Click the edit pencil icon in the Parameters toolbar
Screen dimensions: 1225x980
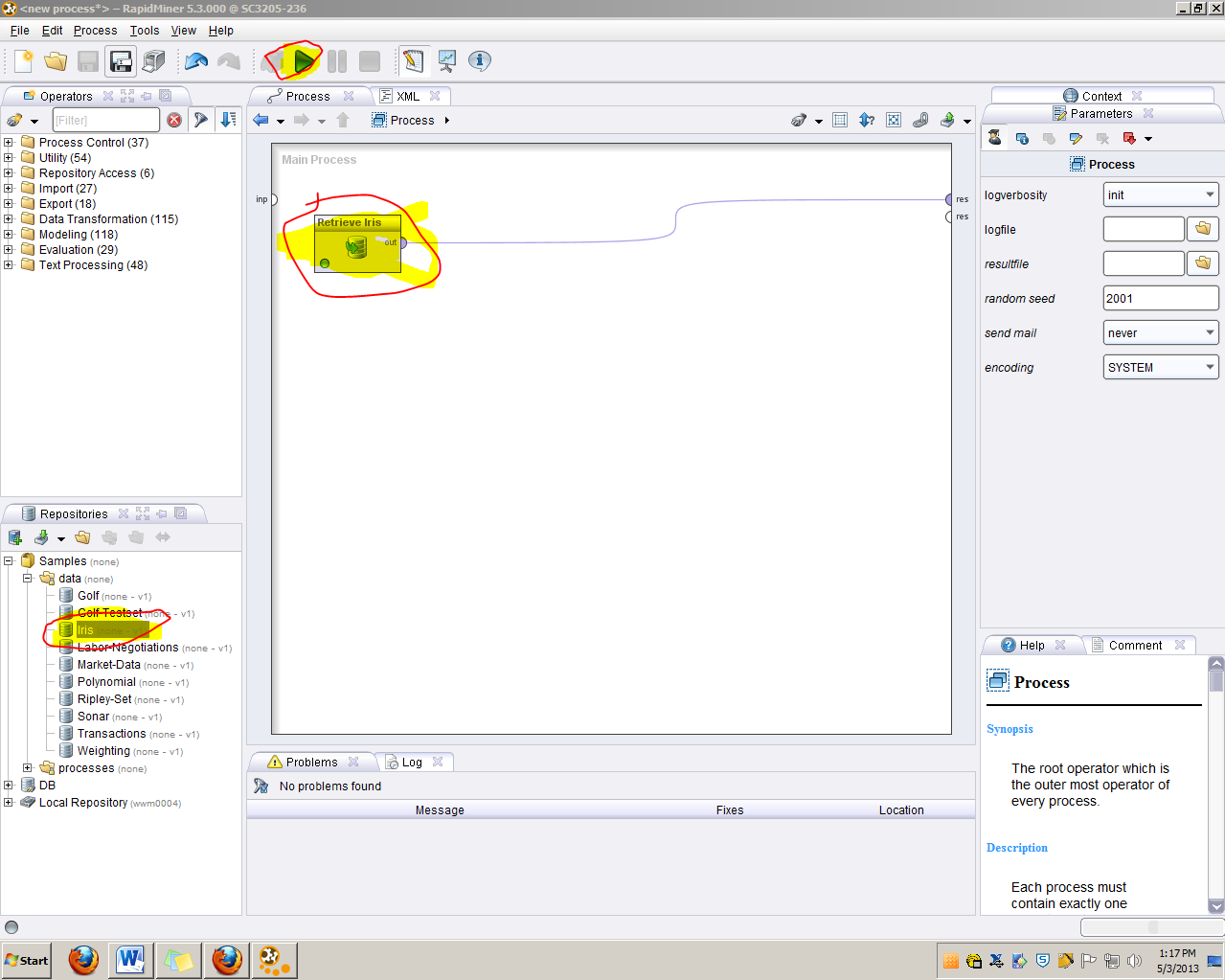point(1076,138)
